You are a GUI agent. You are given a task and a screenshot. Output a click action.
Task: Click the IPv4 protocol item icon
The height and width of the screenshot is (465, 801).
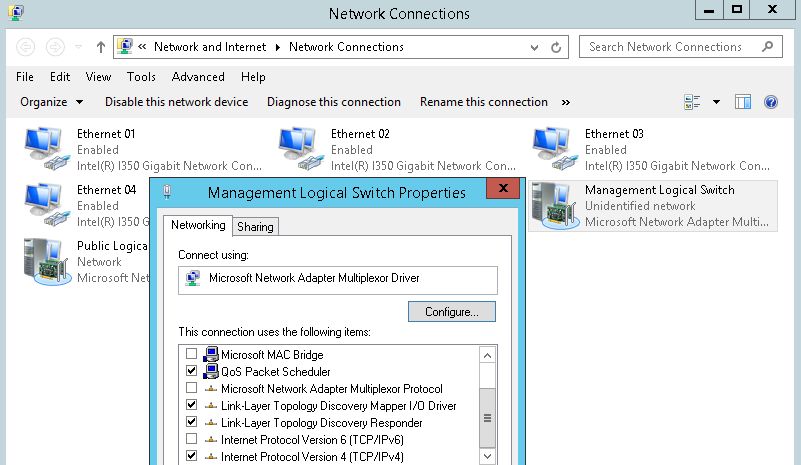pyautogui.click(x=210, y=456)
